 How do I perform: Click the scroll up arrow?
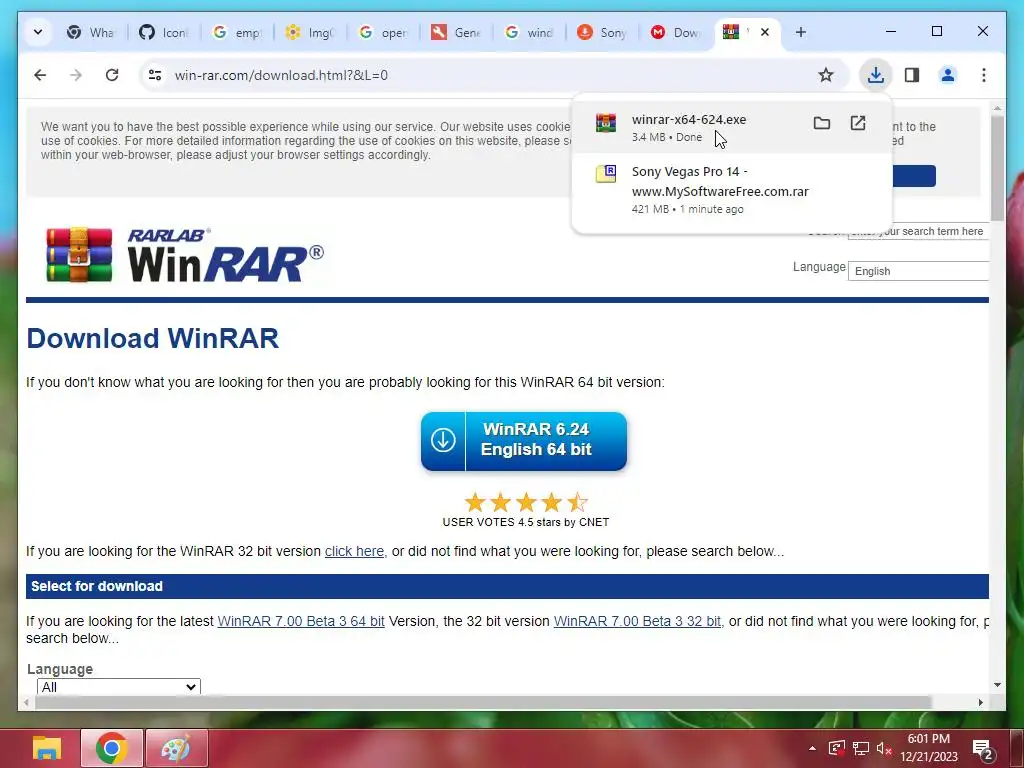997,108
